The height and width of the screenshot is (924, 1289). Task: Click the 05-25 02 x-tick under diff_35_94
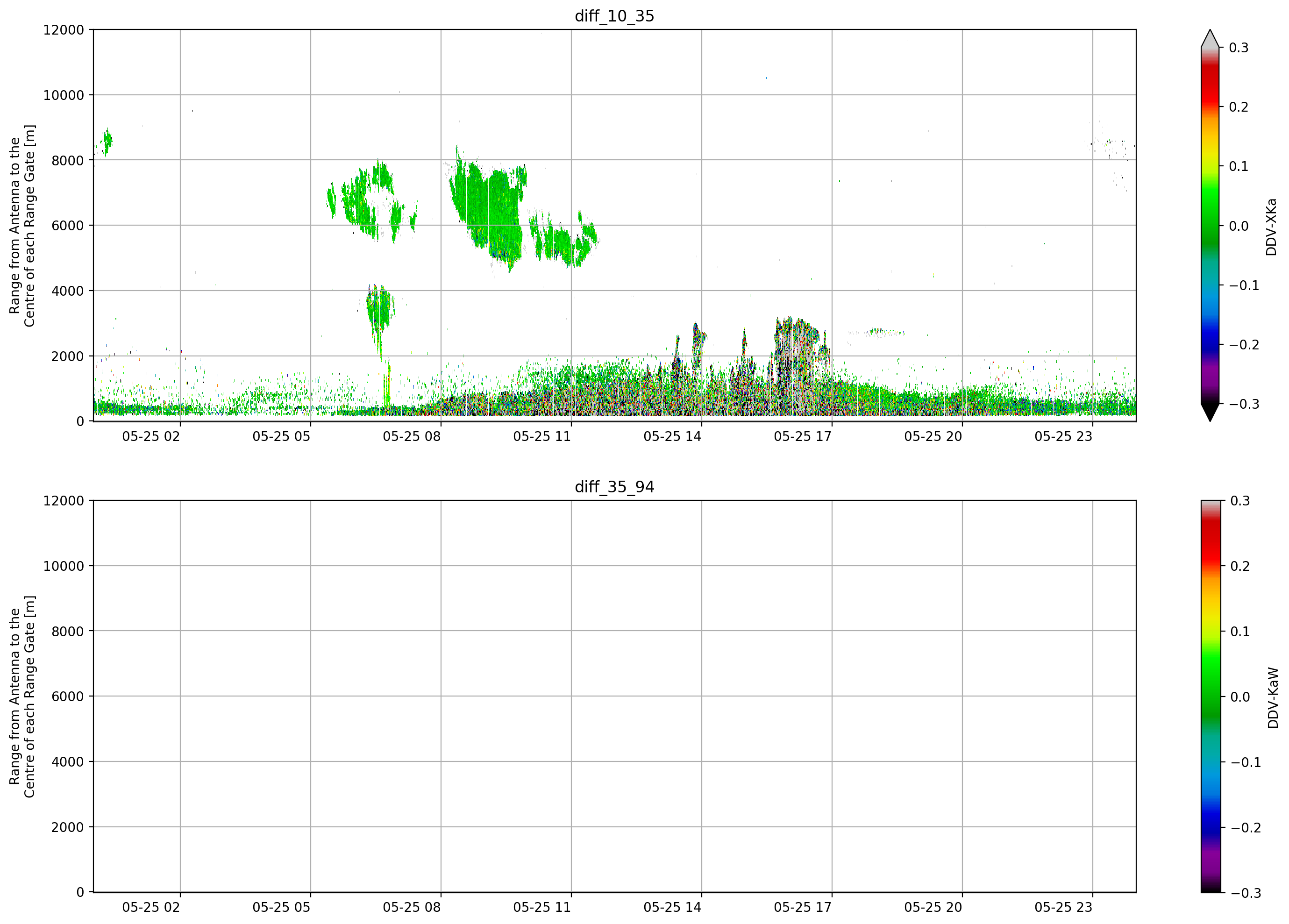tap(151, 908)
